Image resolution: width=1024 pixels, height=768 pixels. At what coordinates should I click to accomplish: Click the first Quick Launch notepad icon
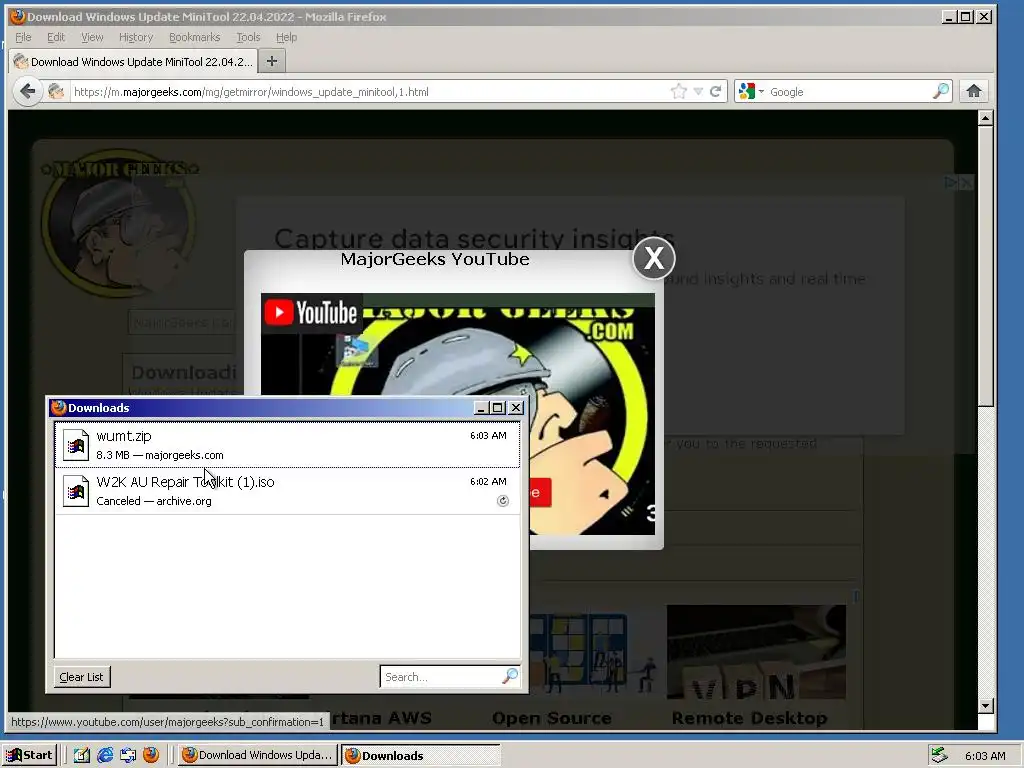coord(82,755)
